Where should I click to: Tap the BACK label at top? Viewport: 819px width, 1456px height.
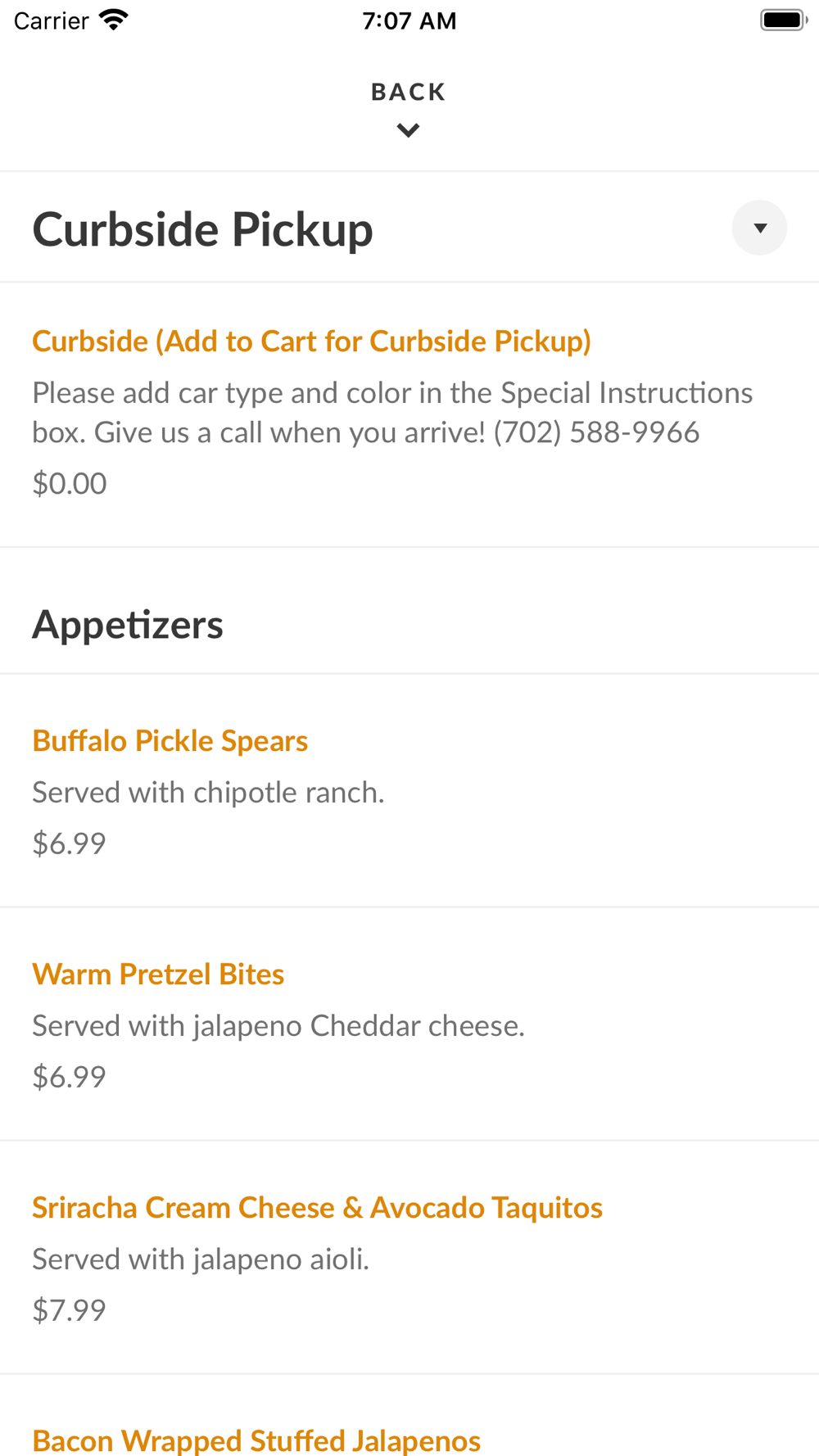409,92
